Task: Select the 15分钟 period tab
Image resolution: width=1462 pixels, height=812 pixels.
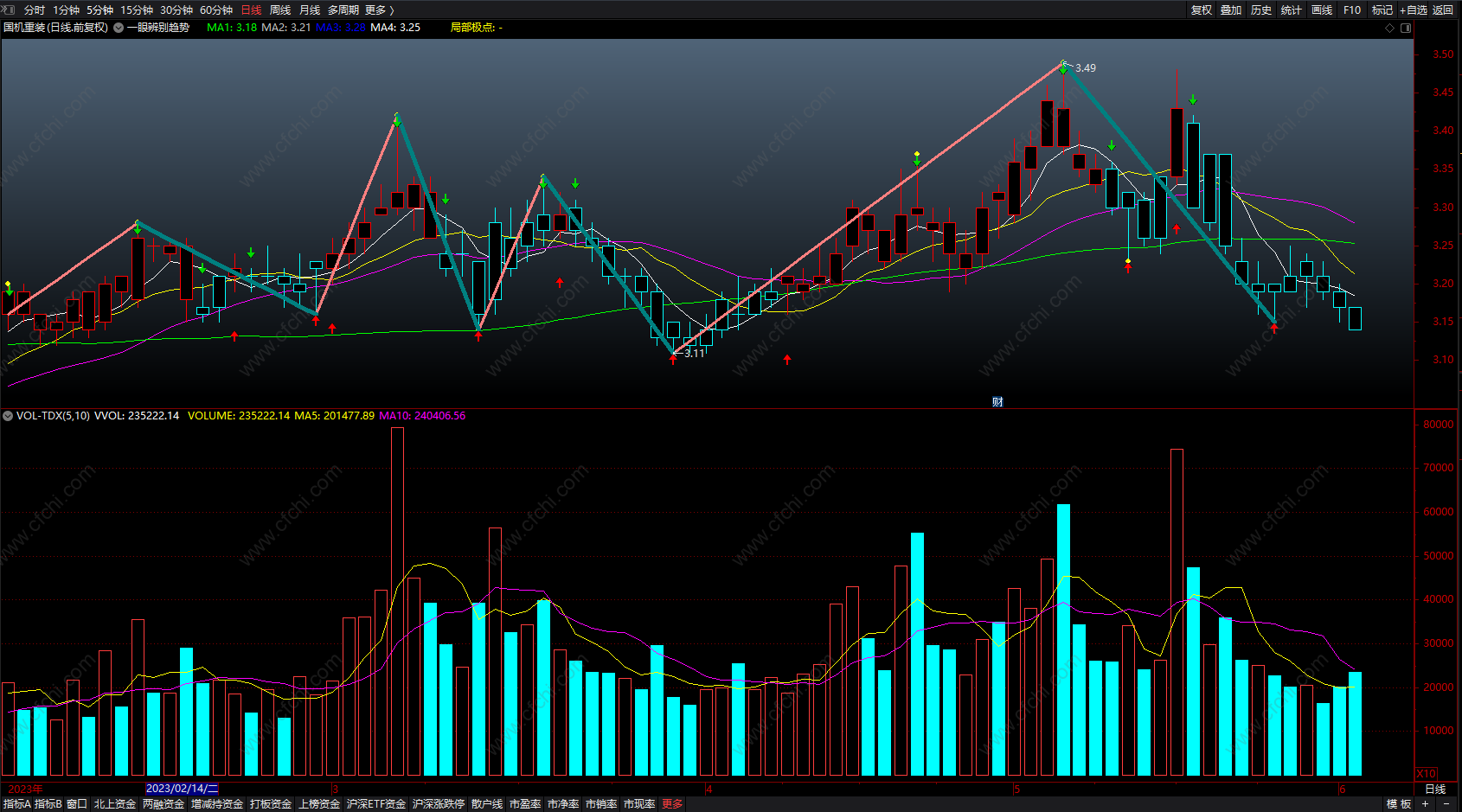Action: click(137, 10)
